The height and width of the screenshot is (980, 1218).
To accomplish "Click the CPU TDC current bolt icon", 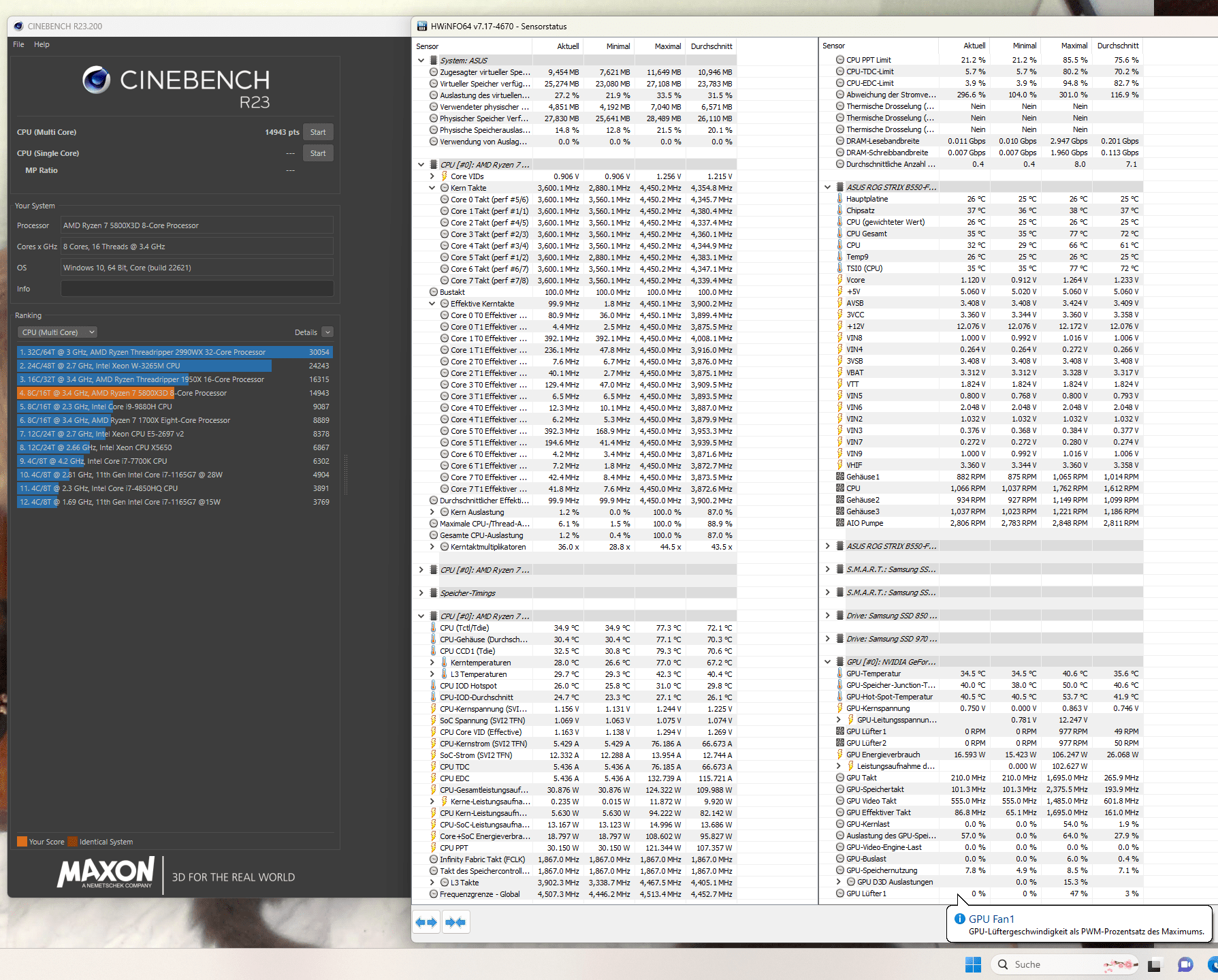I will click(x=434, y=767).
